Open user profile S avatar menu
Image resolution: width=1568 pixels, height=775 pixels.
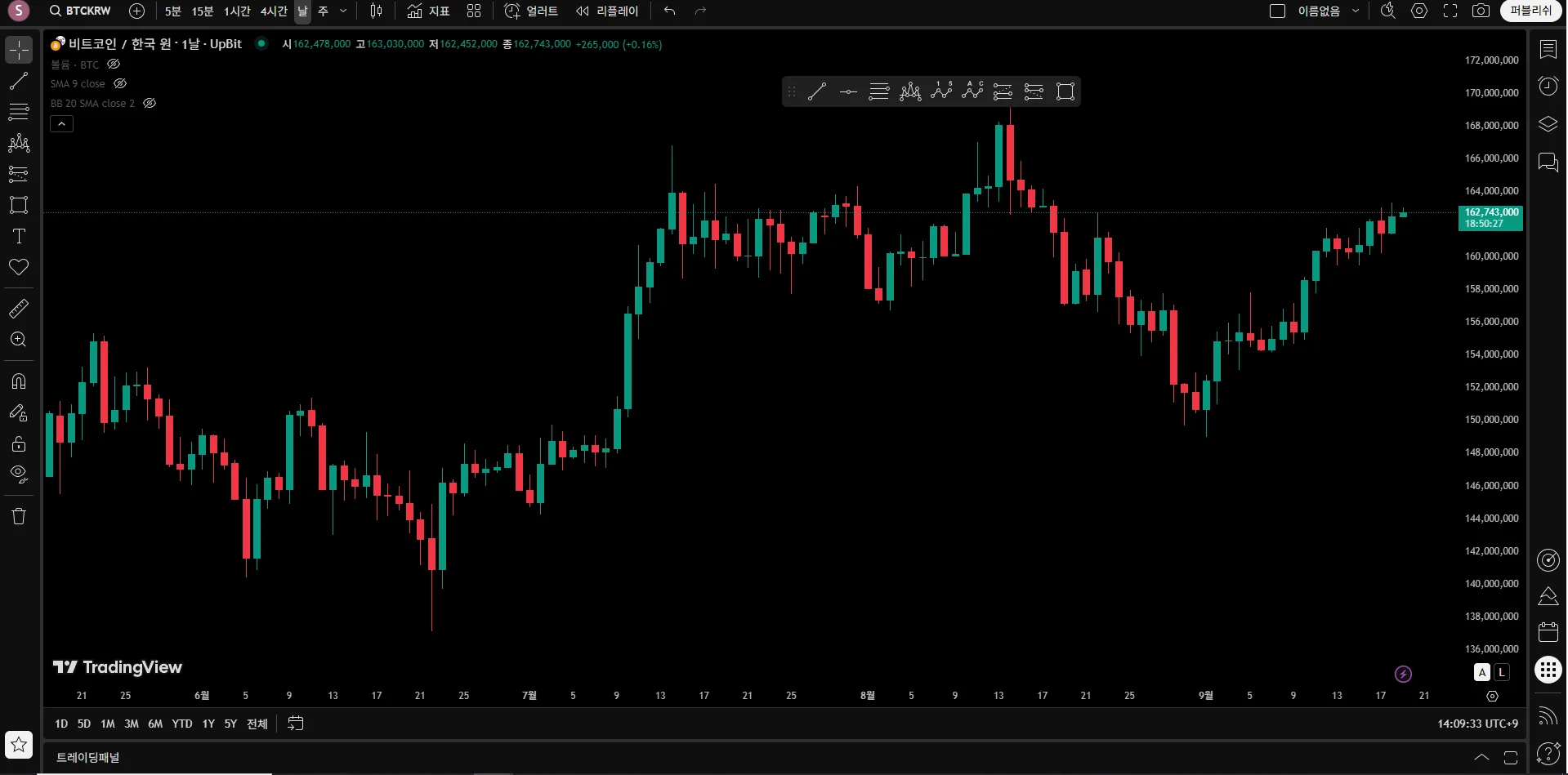[18, 11]
